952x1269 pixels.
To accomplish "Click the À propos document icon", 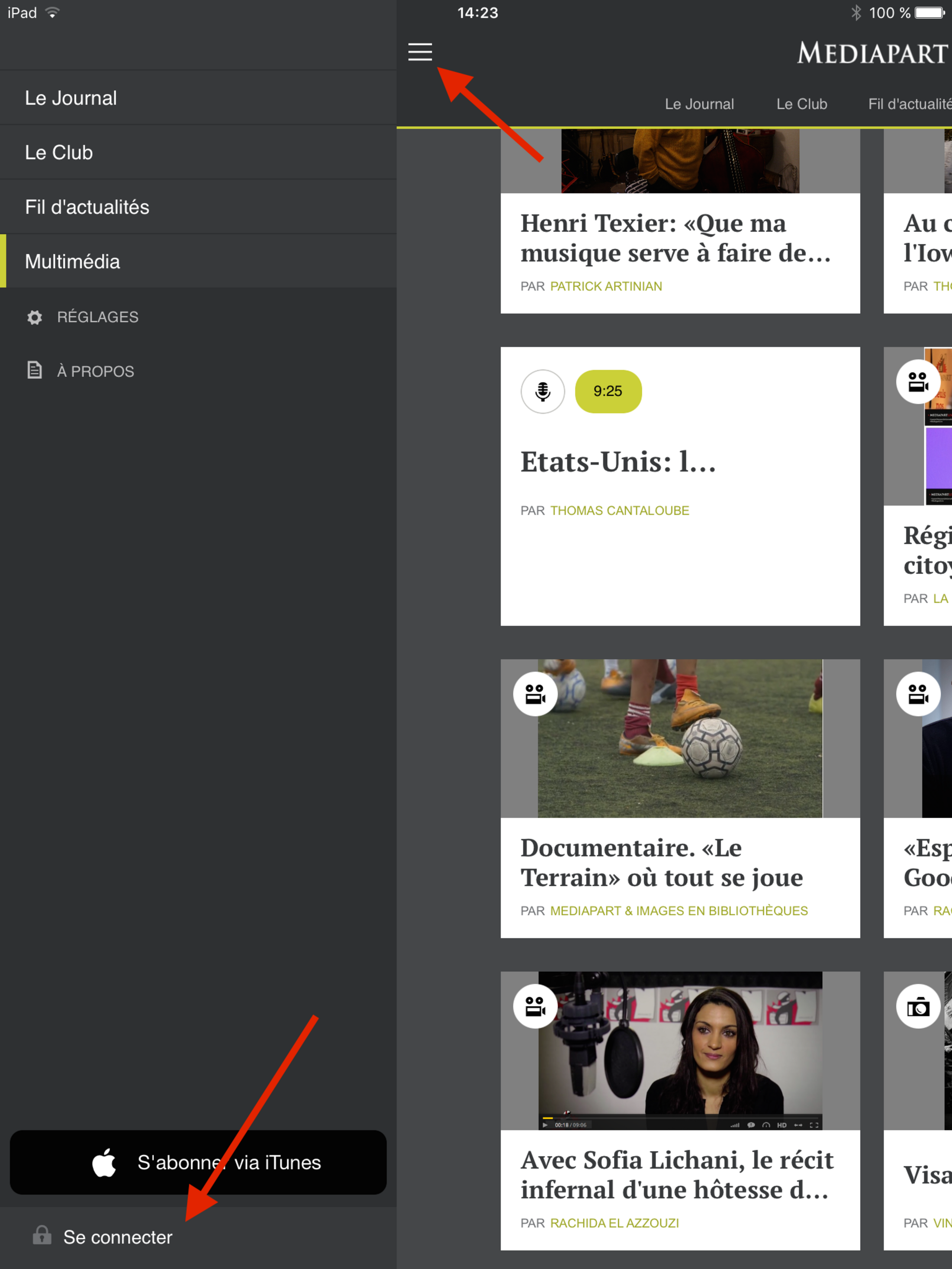I will coord(35,370).
